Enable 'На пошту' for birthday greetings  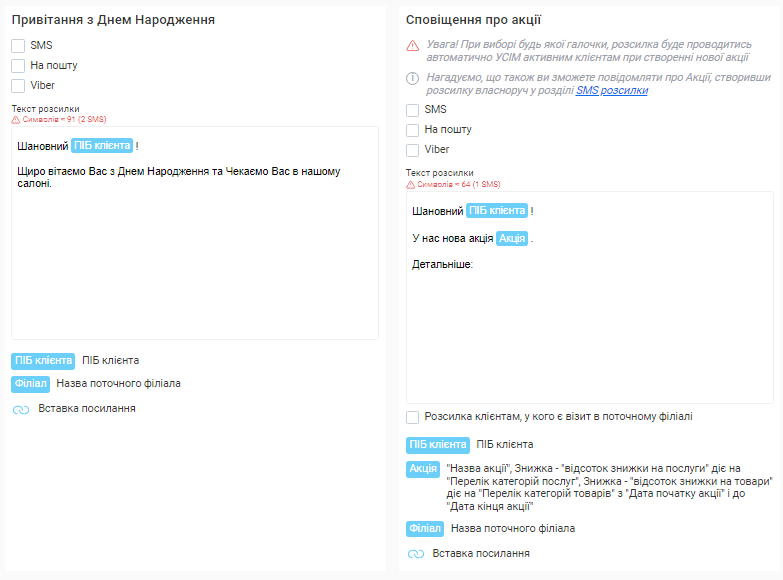pyautogui.click(x=18, y=65)
